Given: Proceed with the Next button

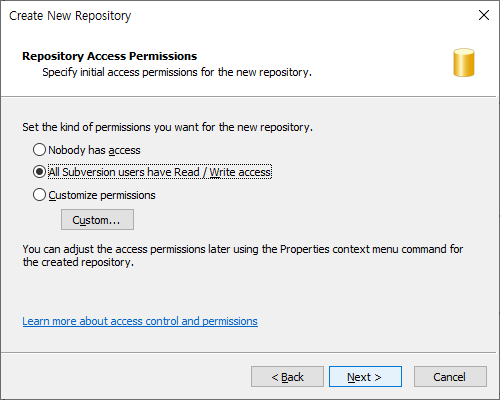Looking at the screenshot, I should 365,377.
